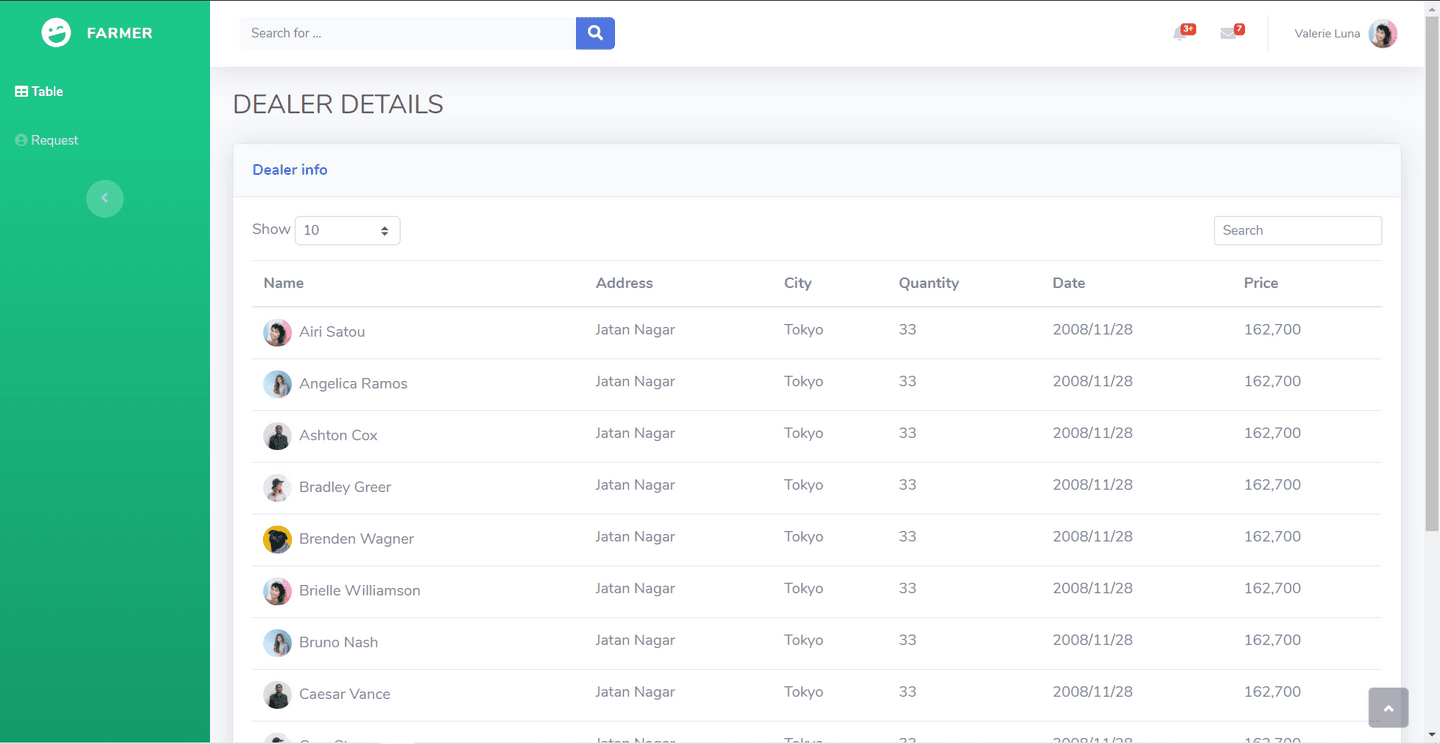Click the top Search for field
This screenshot has width=1440, height=744.
[408, 33]
